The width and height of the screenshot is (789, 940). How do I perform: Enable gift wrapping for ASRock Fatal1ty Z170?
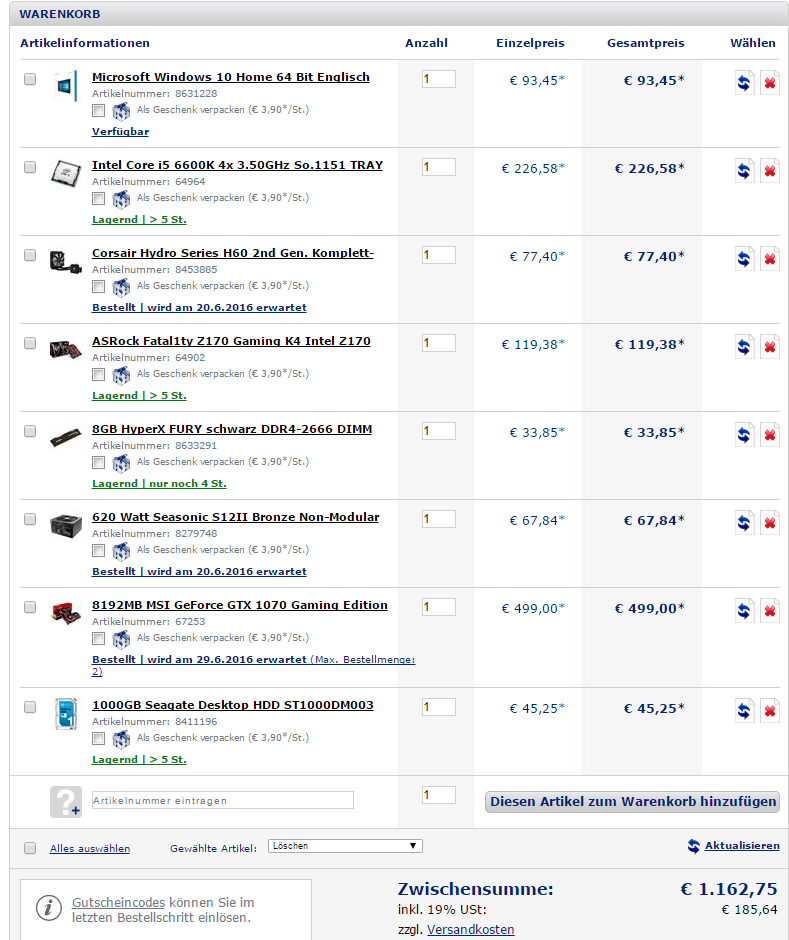98,375
